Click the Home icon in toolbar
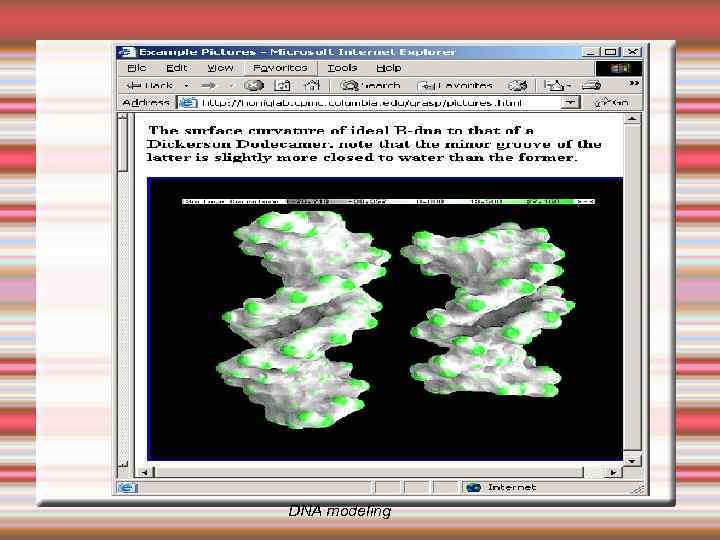The width and height of the screenshot is (720, 540). click(312, 85)
